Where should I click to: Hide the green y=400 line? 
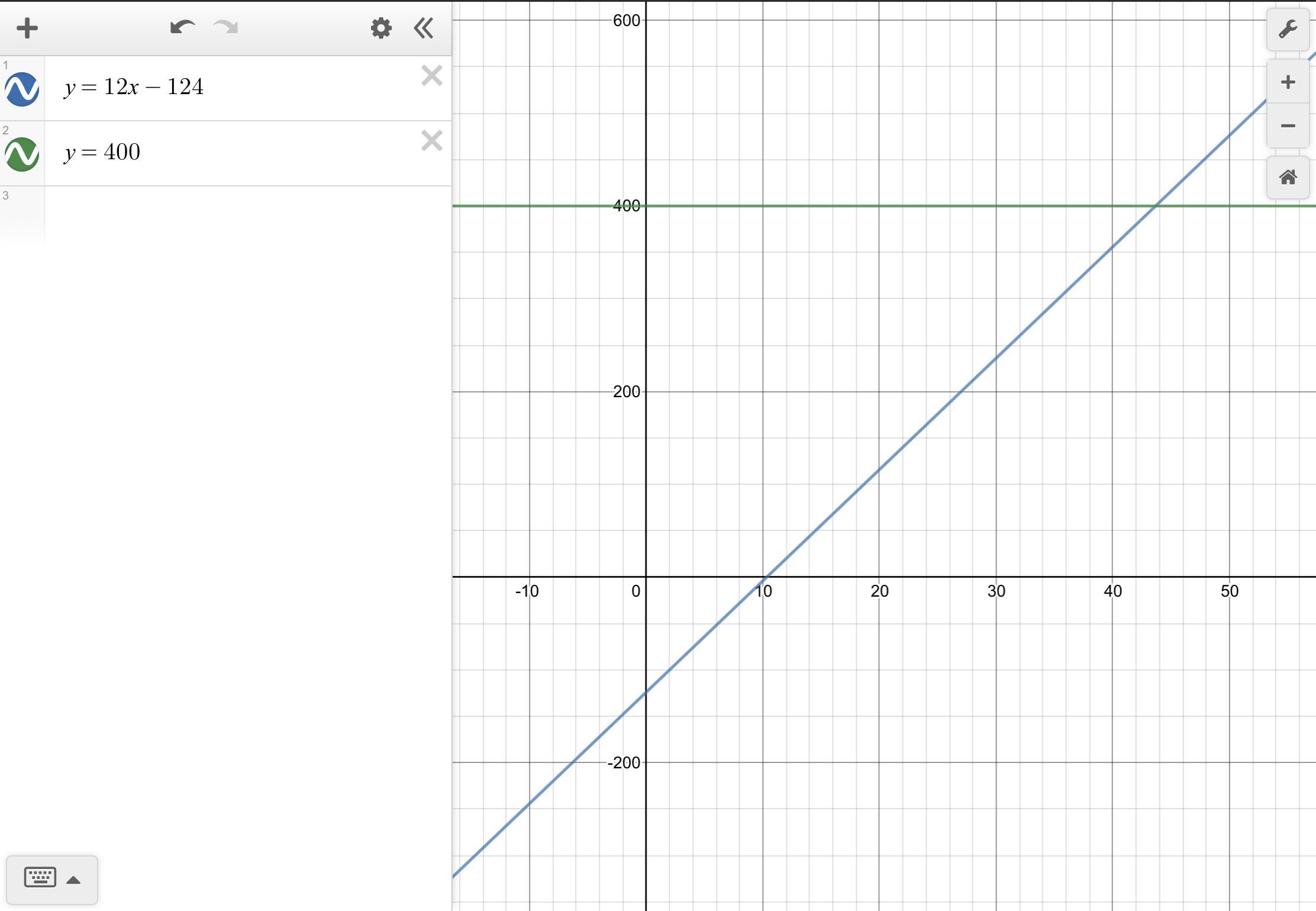pyautogui.click(x=22, y=154)
